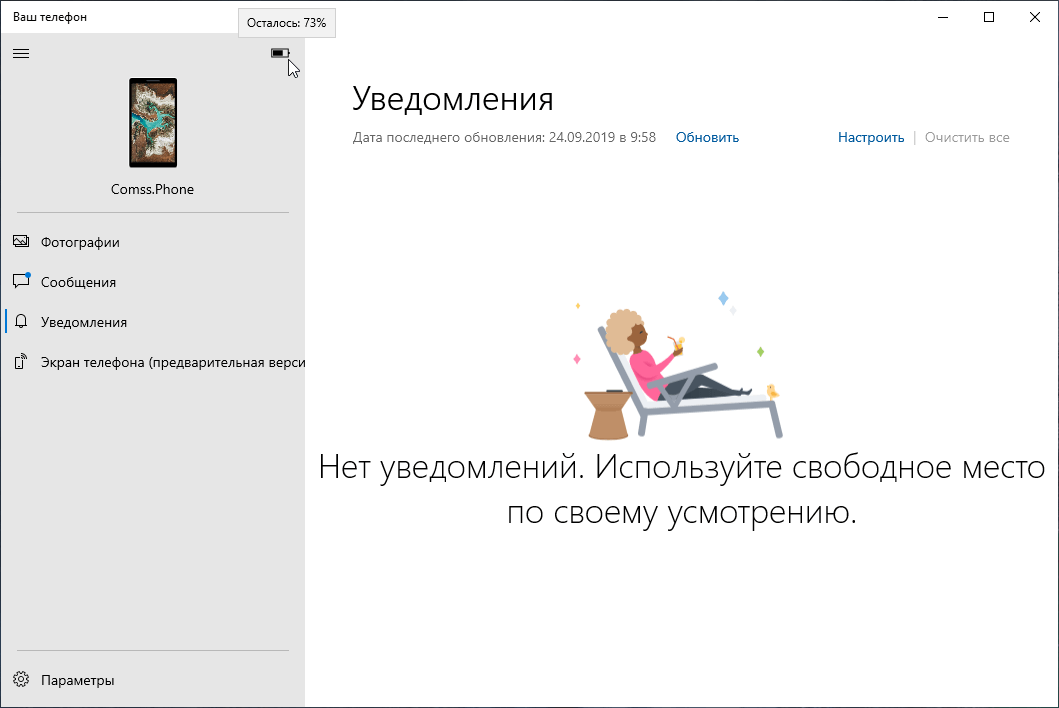Maximize the Ваш телефон window
The image size is (1059, 708).
[x=989, y=17]
